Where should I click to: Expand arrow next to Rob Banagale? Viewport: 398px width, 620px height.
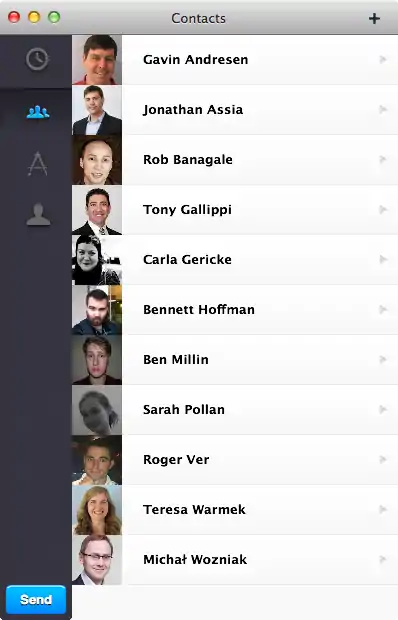[x=383, y=159]
